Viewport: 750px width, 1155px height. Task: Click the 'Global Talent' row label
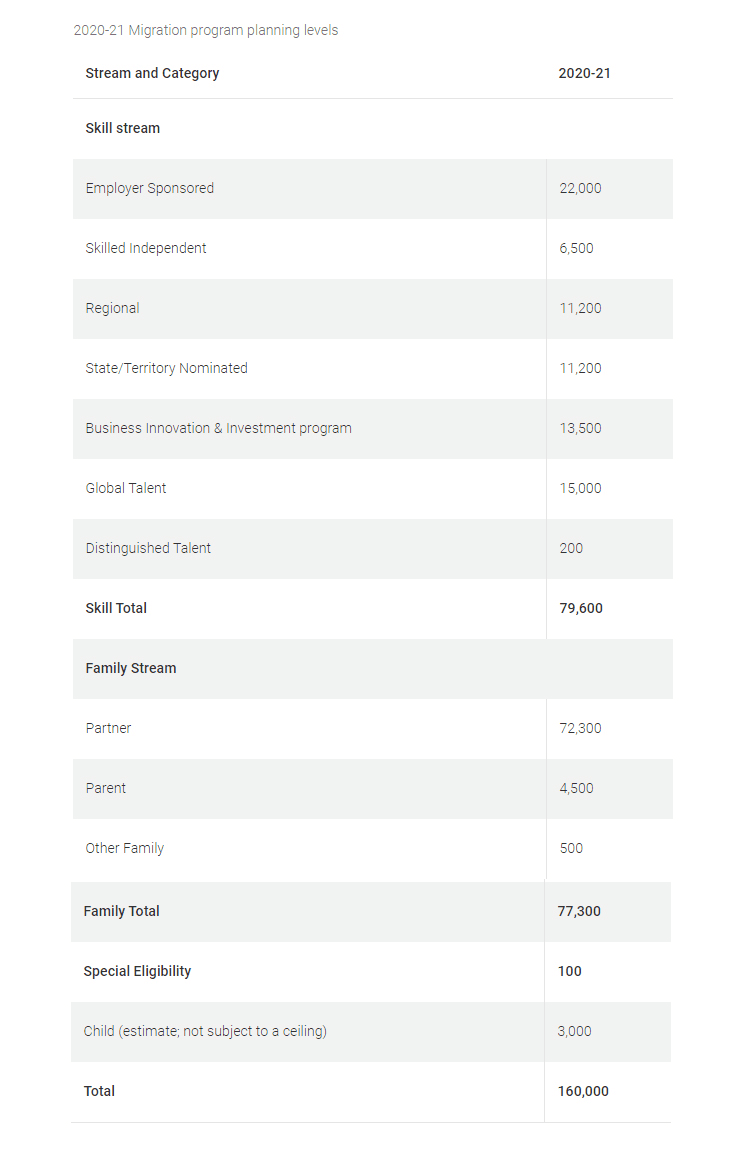[126, 488]
